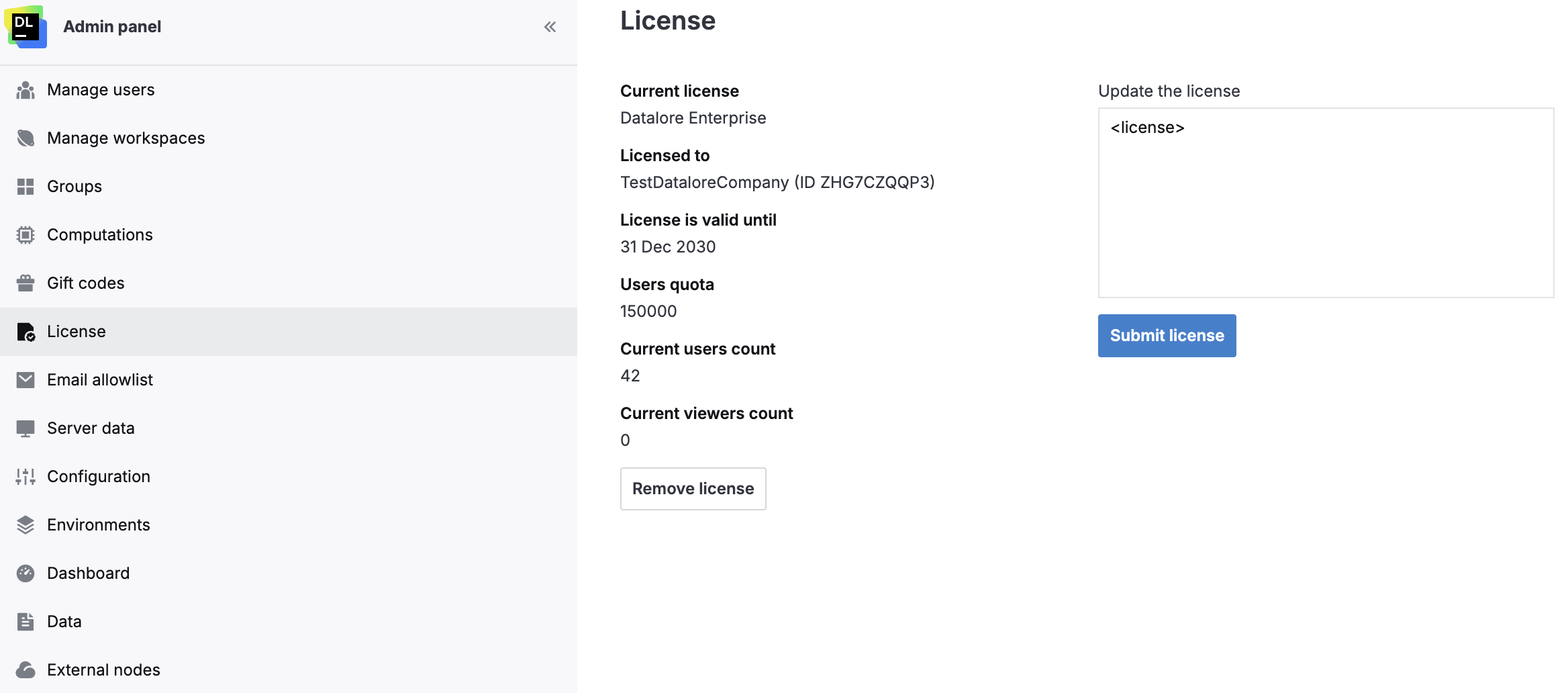
Task: Navigate to the Data section
Action: tap(63, 621)
